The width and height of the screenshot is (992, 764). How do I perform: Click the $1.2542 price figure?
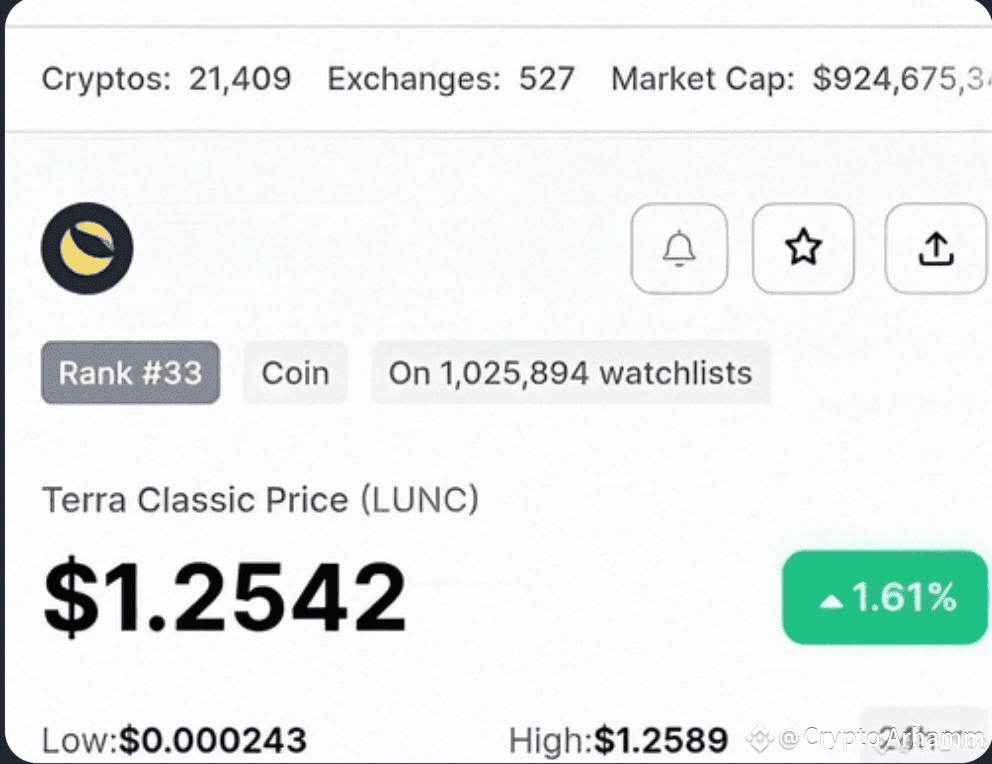(225, 597)
